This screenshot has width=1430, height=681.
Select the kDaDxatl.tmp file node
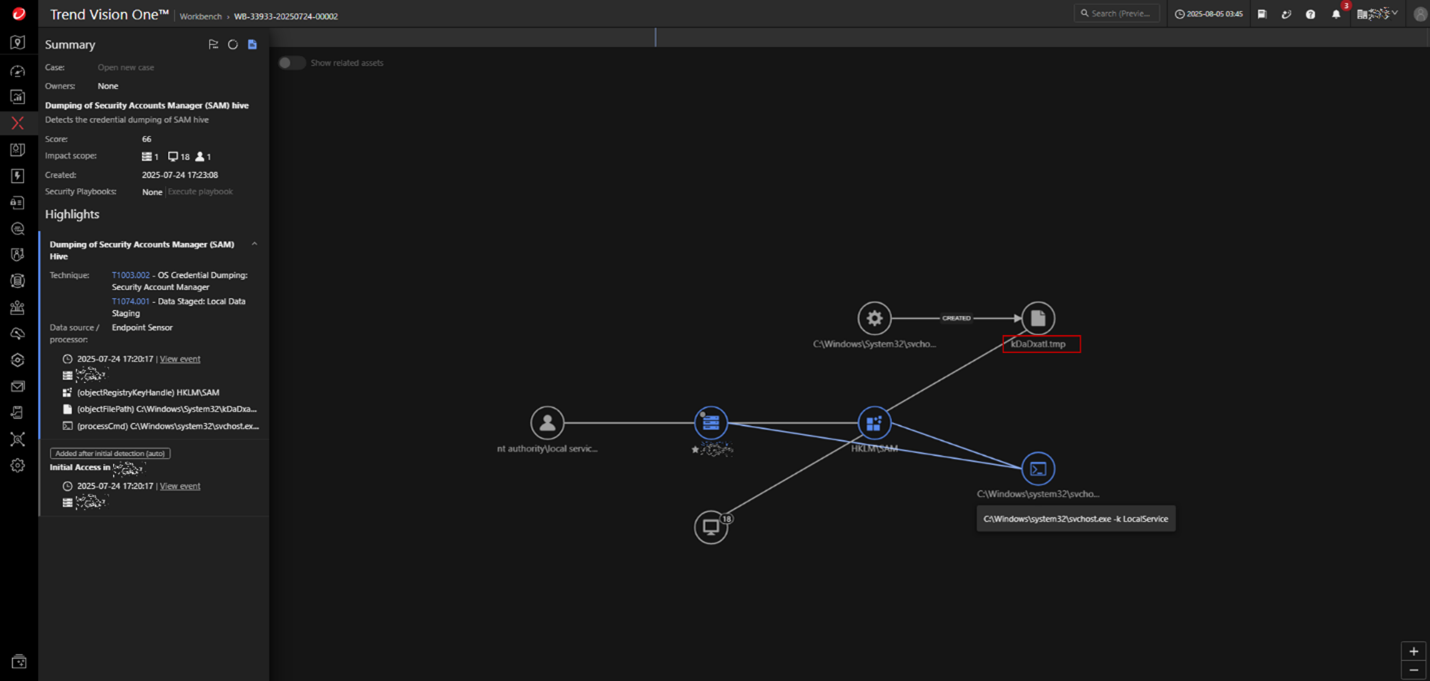pos(1038,318)
